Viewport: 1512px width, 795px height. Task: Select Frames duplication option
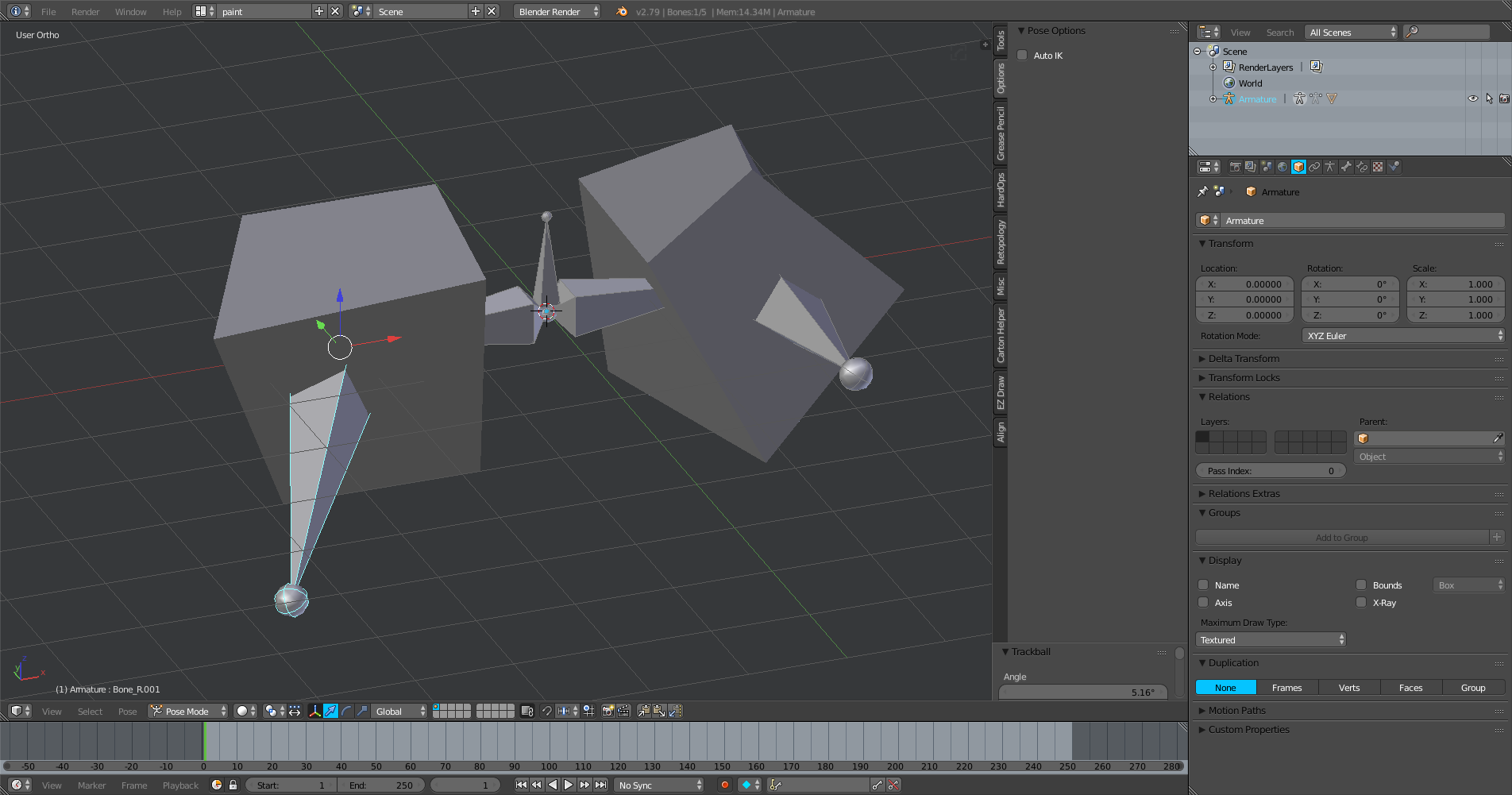[1286, 688]
